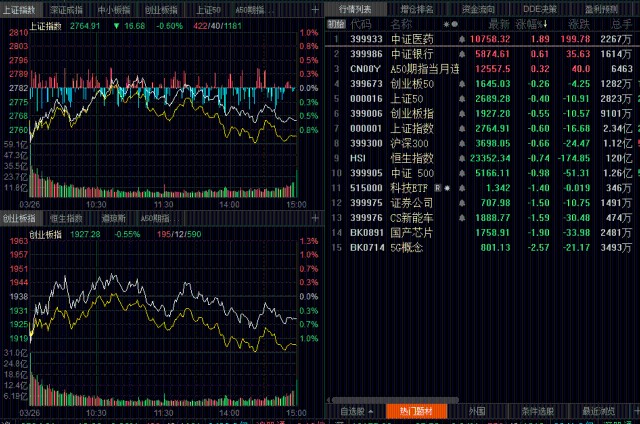
Task: Add a tab with the lower chart plus icon
Action: tap(315, 217)
